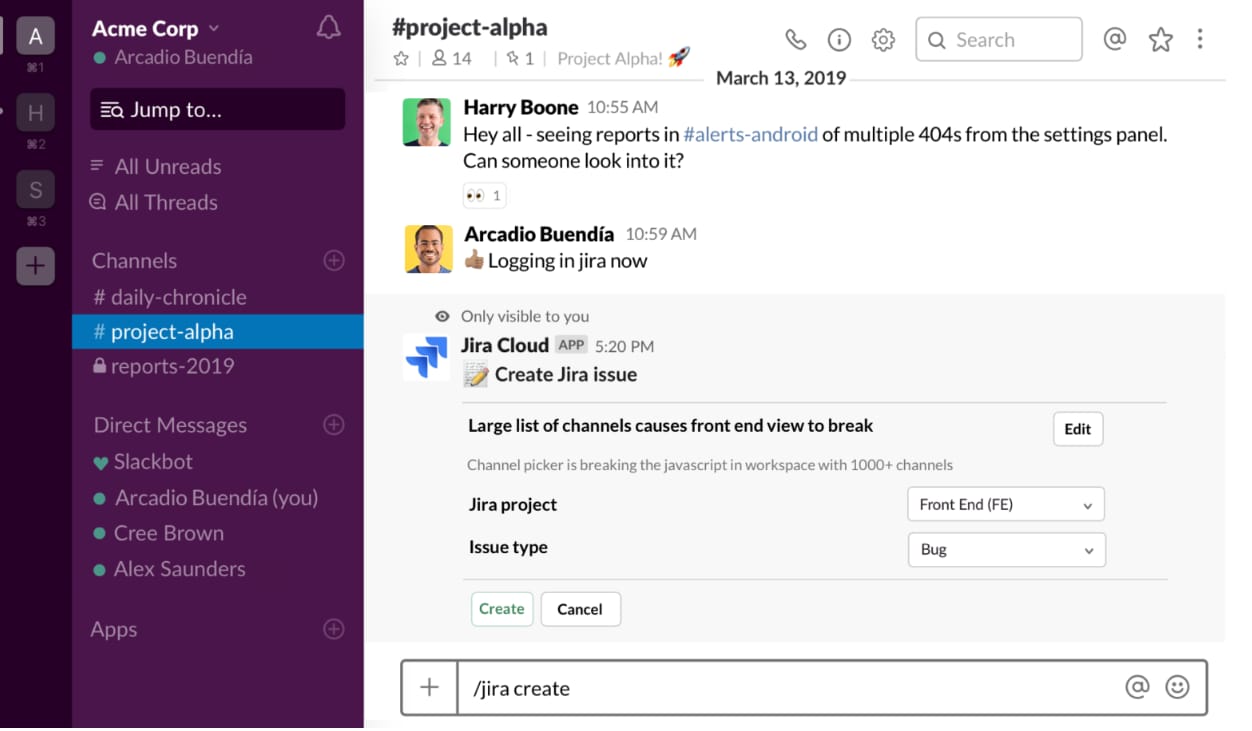Start a call with phone icon
Viewport: 1252px width, 731px height.
[795, 40]
